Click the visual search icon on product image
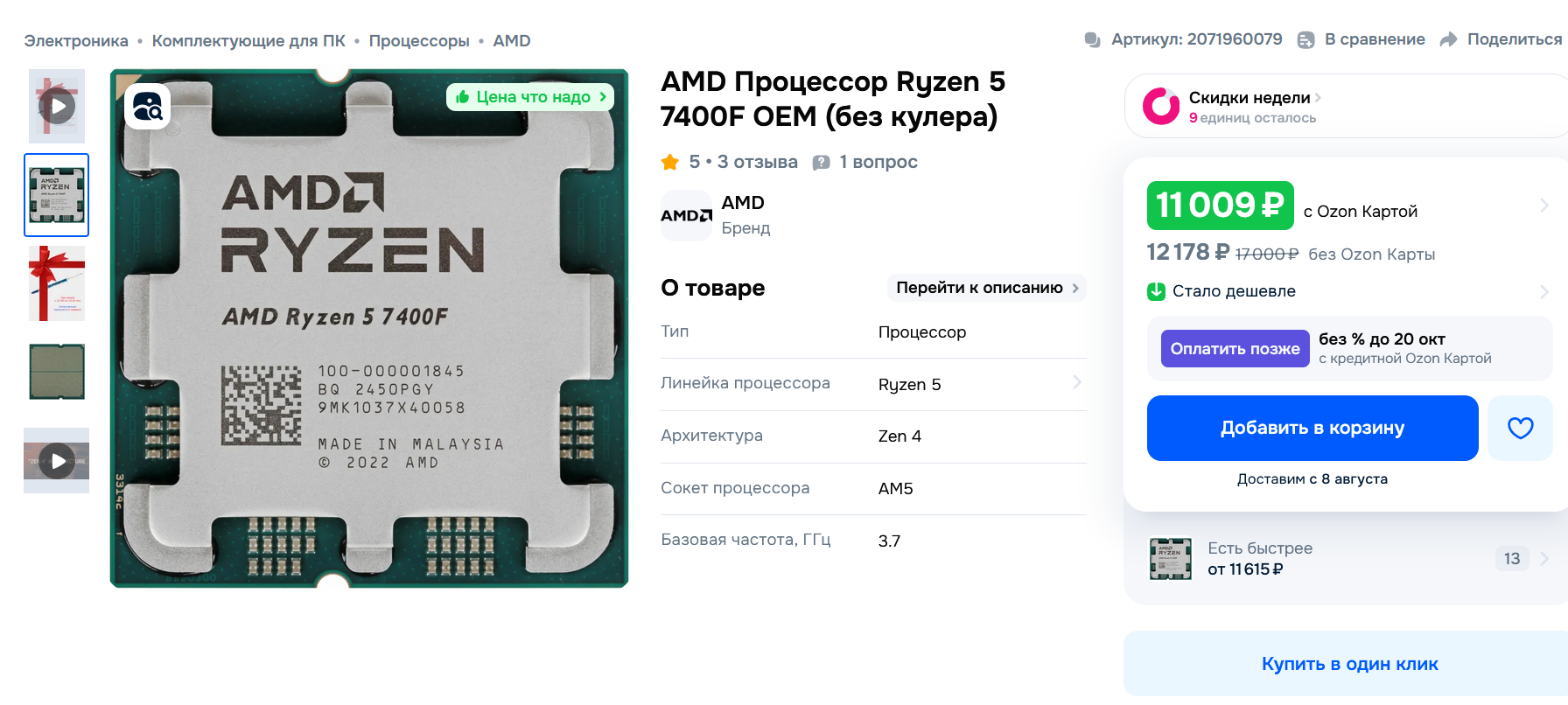Viewport: 1568px width, 705px height. coord(147,107)
